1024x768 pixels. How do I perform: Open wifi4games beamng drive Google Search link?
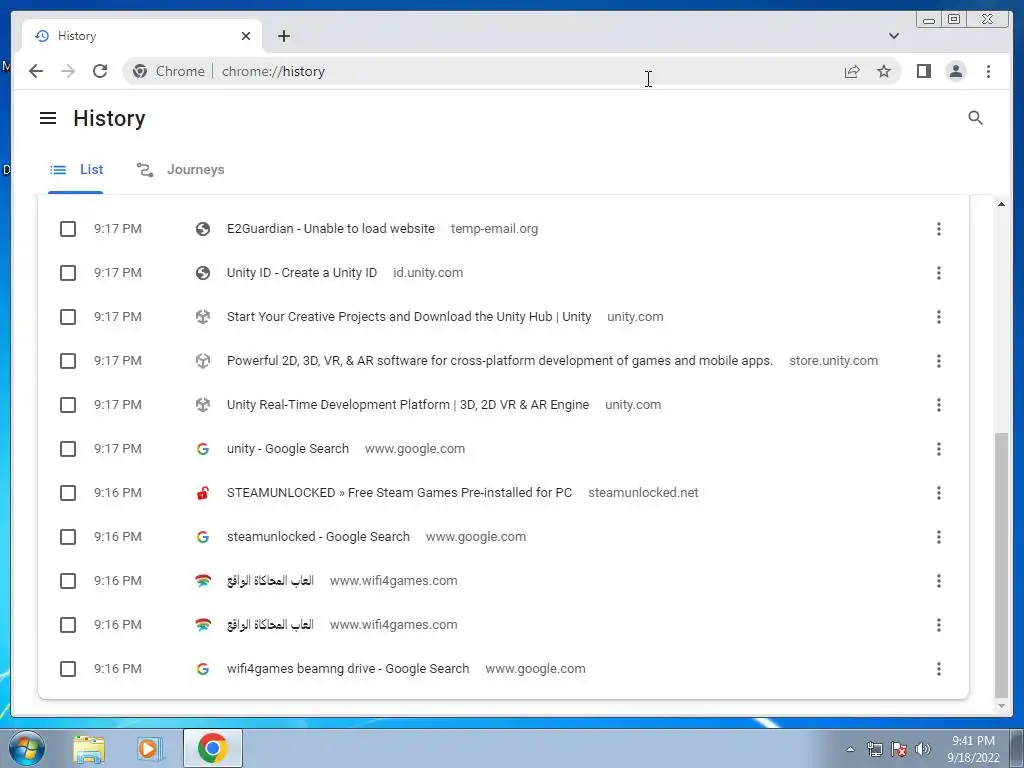coord(348,669)
